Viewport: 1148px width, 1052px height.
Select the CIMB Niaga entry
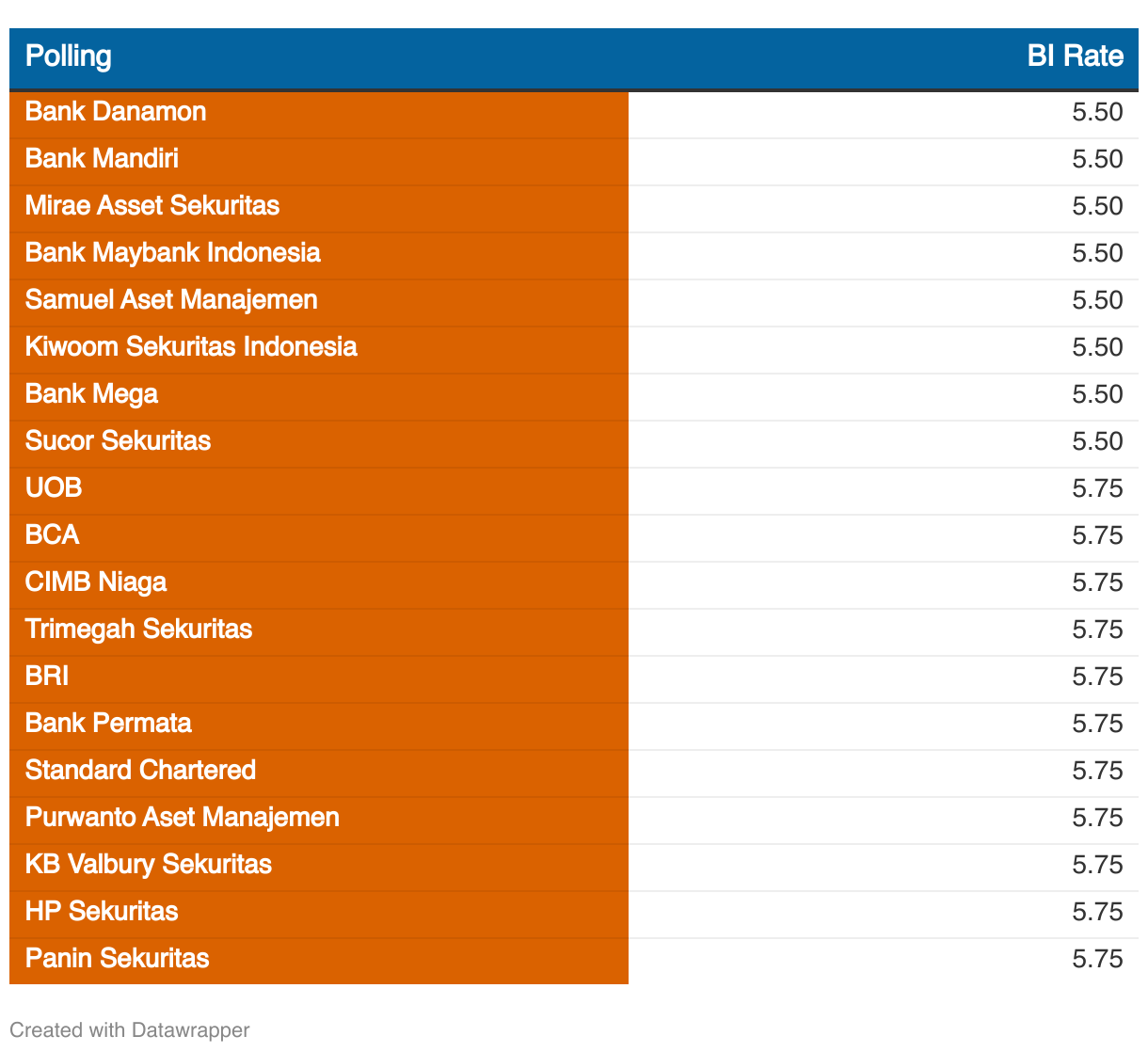(96, 582)
